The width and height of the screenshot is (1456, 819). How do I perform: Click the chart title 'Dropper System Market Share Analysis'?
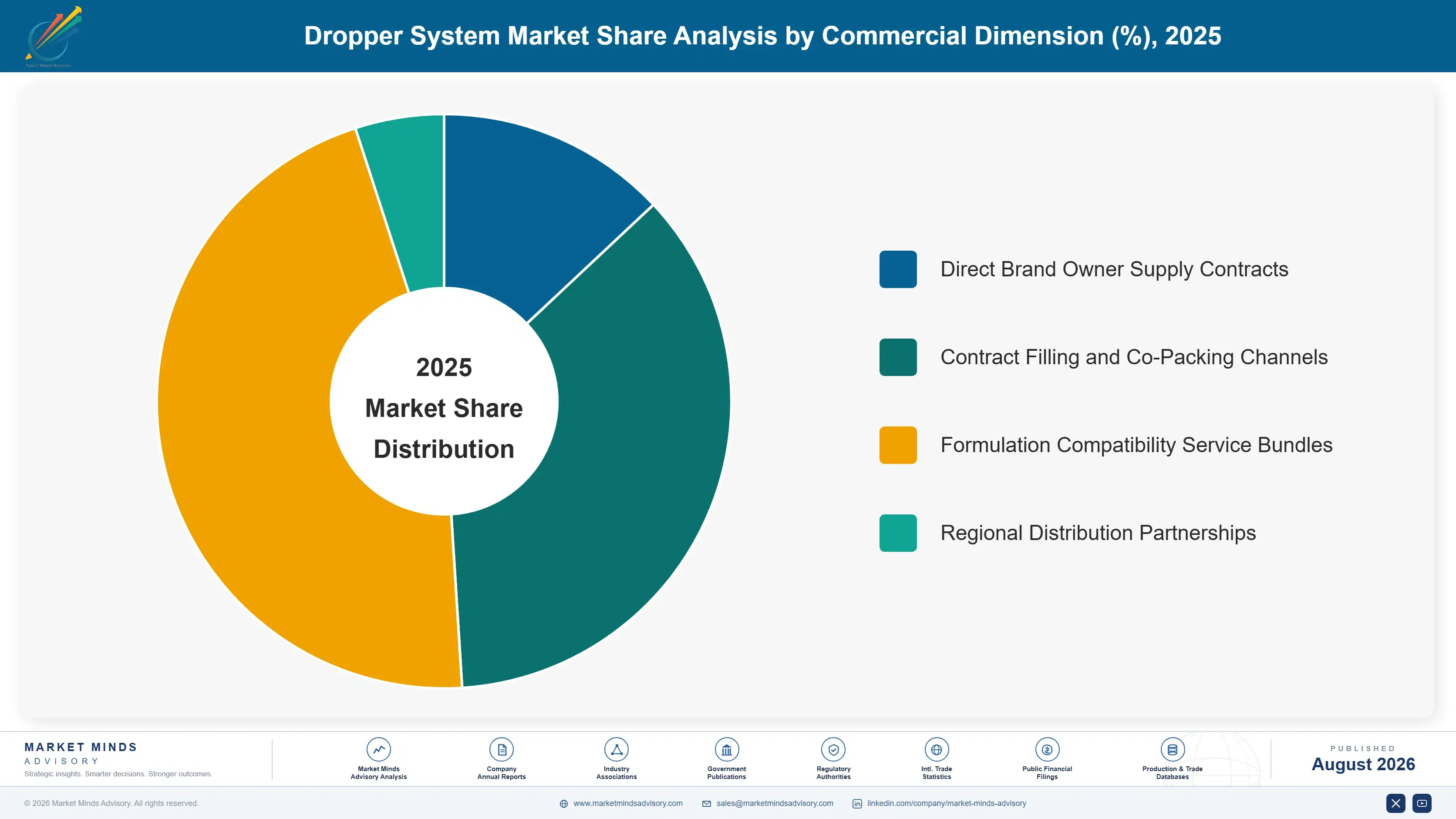pyautogui.click(x=762, y=36)
